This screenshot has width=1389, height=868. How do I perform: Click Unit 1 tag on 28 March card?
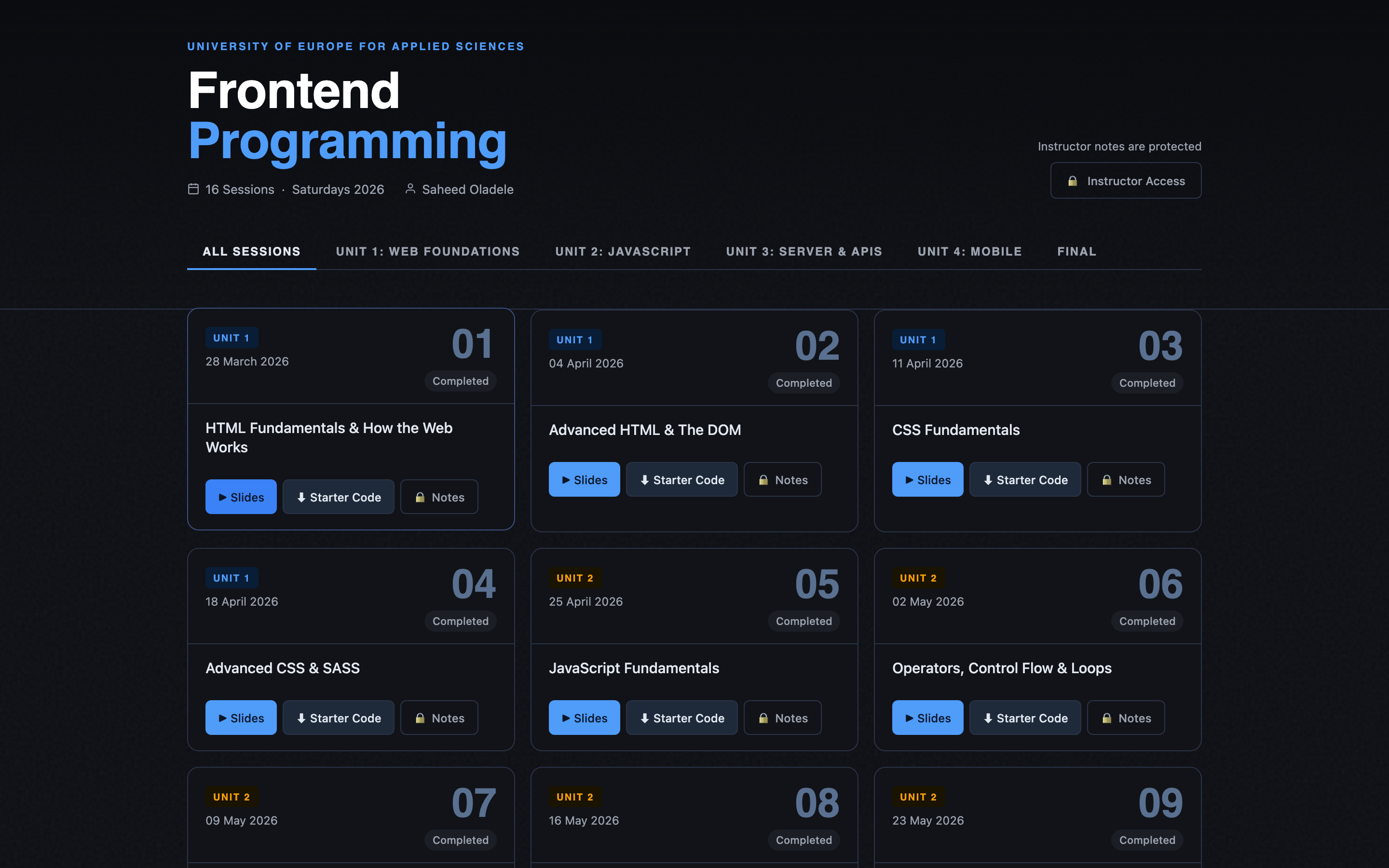(231, 338)
